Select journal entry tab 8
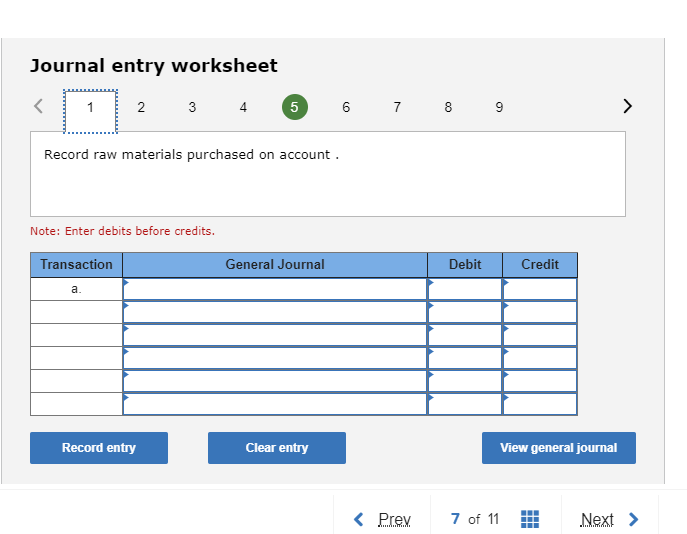 tap(448, 107)
